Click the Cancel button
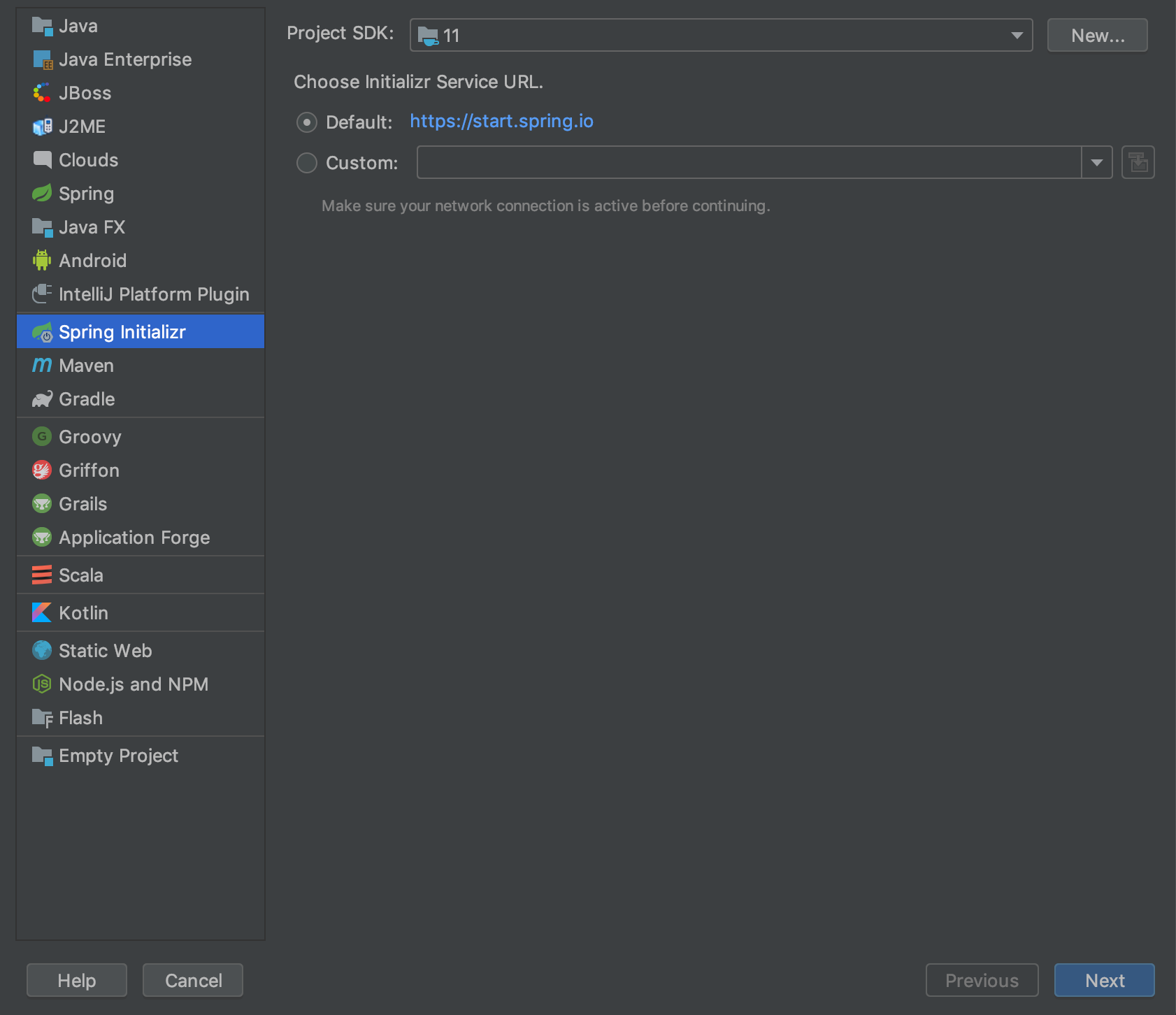This screenshot has width=1176, height=1015. pos(193,980)
